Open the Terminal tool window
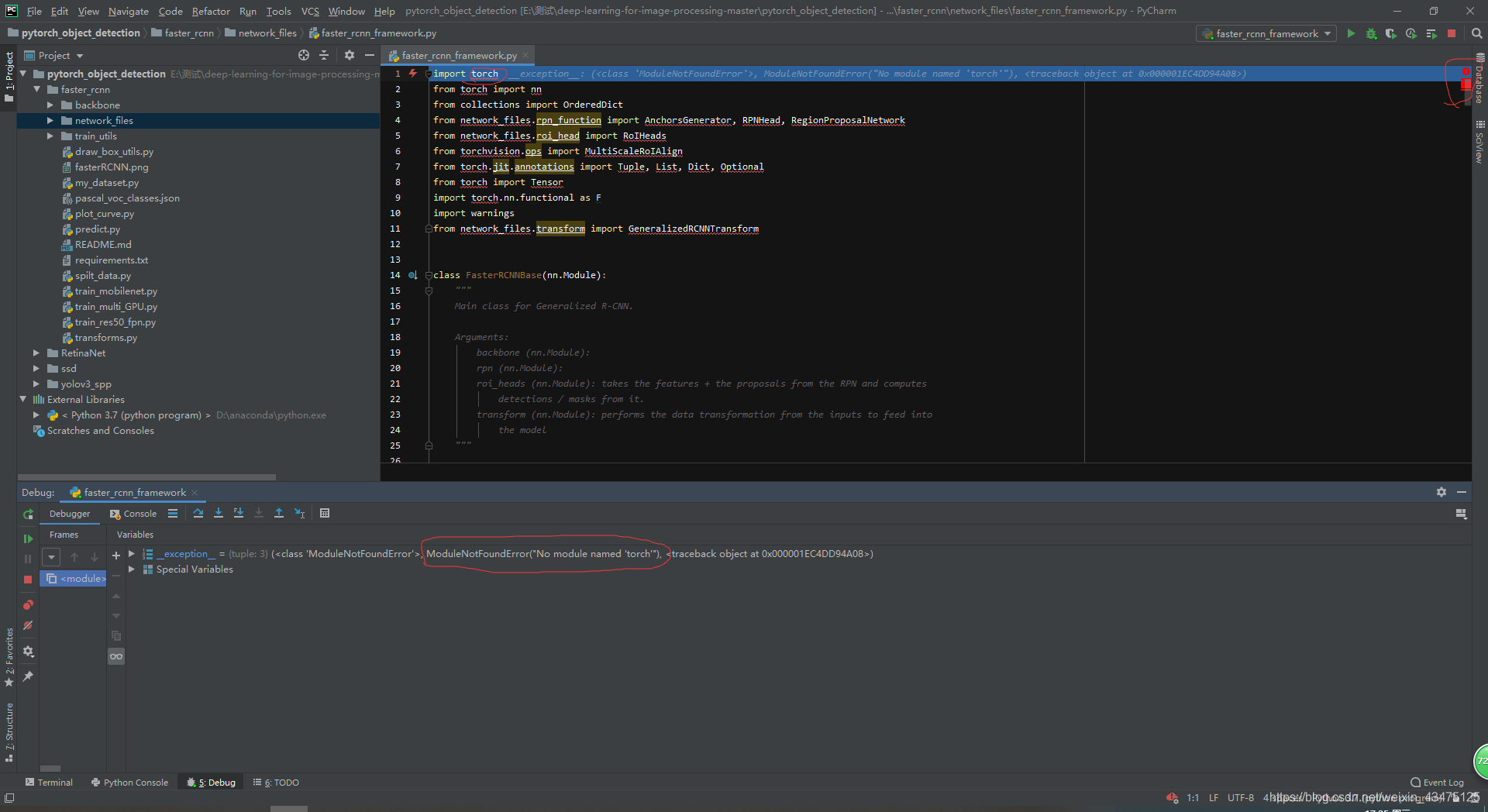Image resolution: width=1488 pixels, height=812 pixels. click(49, 783)
